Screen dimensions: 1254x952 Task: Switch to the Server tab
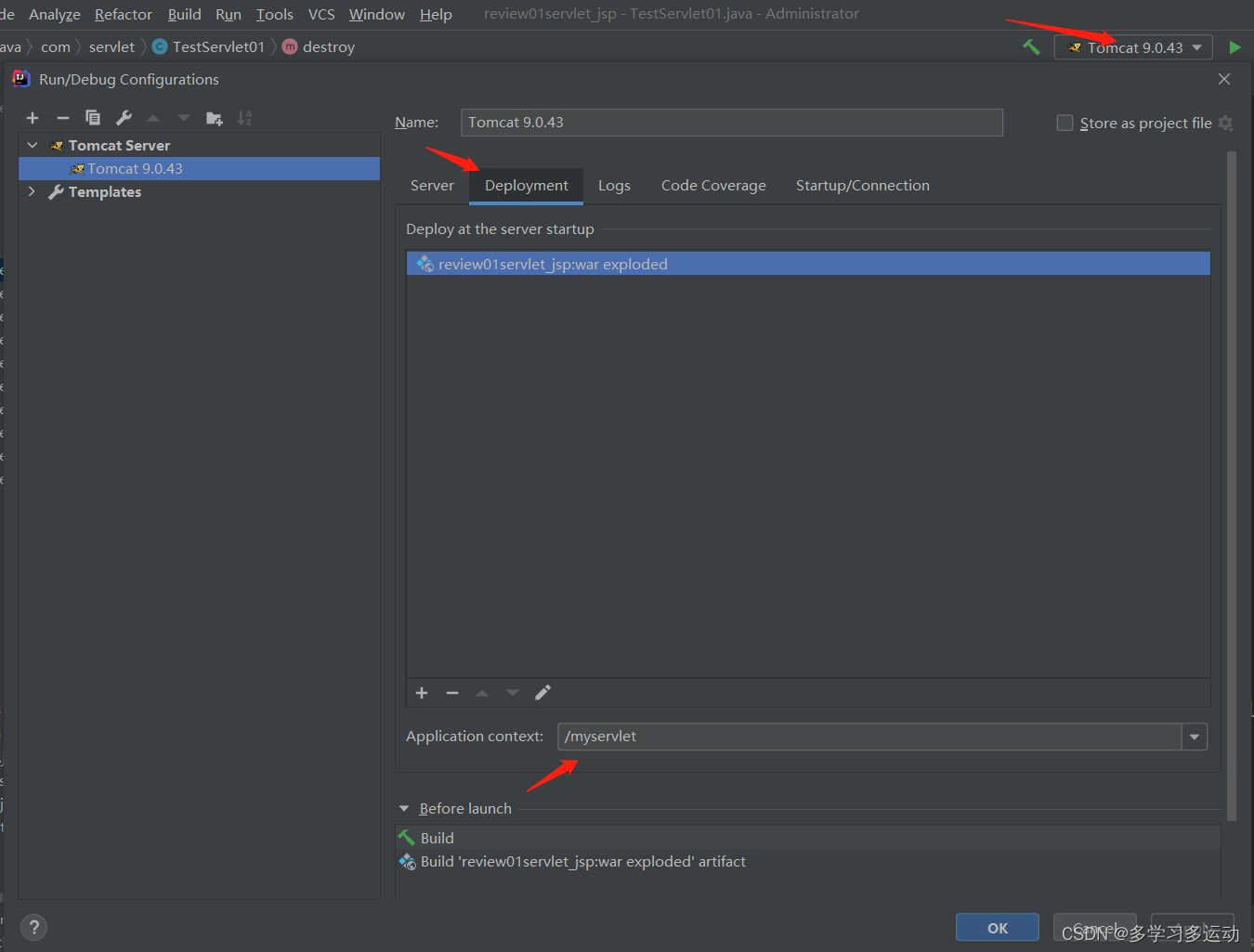432,186
